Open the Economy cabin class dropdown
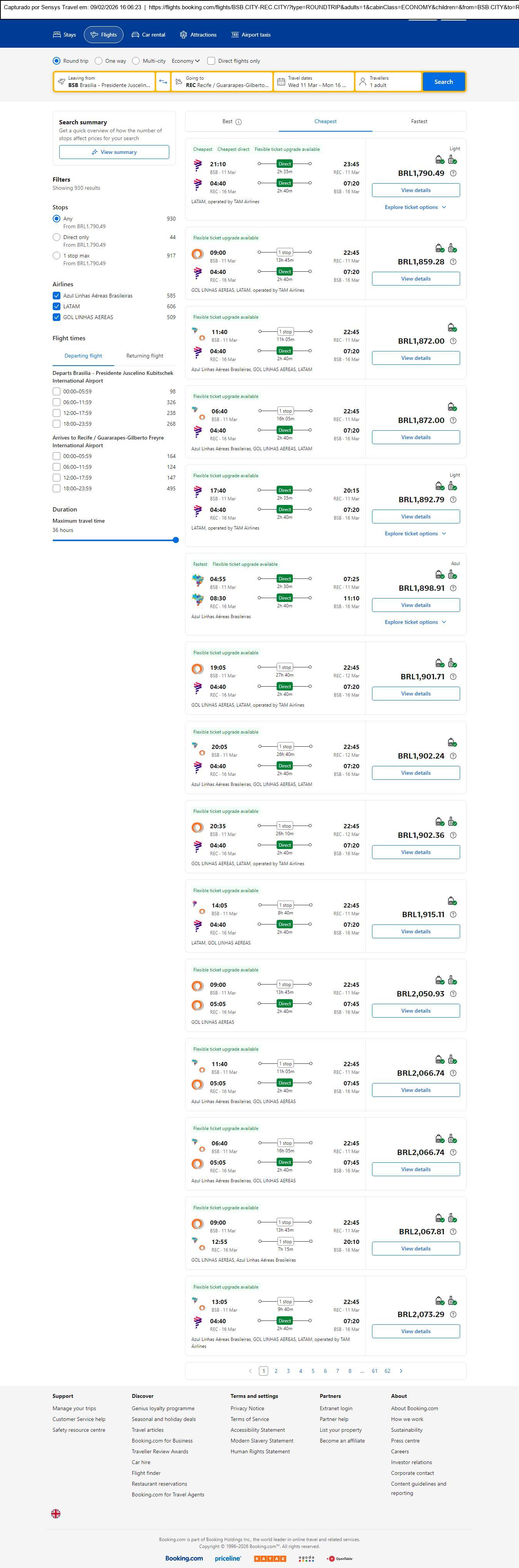 185,61
